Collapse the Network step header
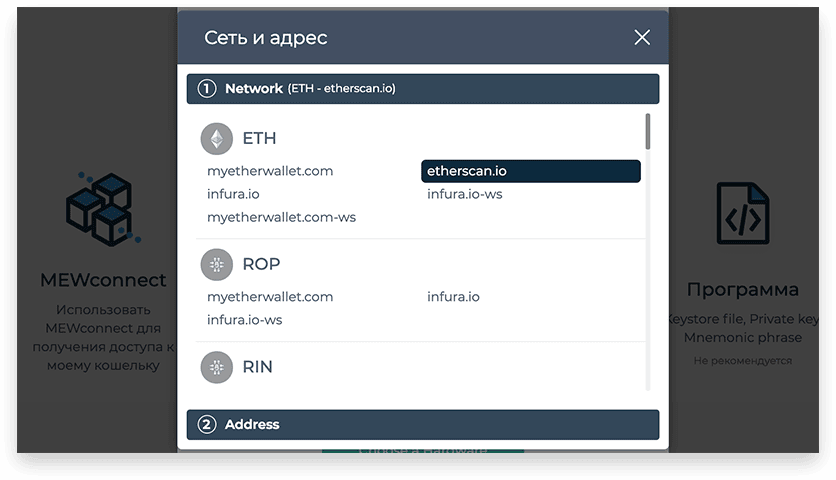Viewport: 836px width, 480px height. click(423, 89)
